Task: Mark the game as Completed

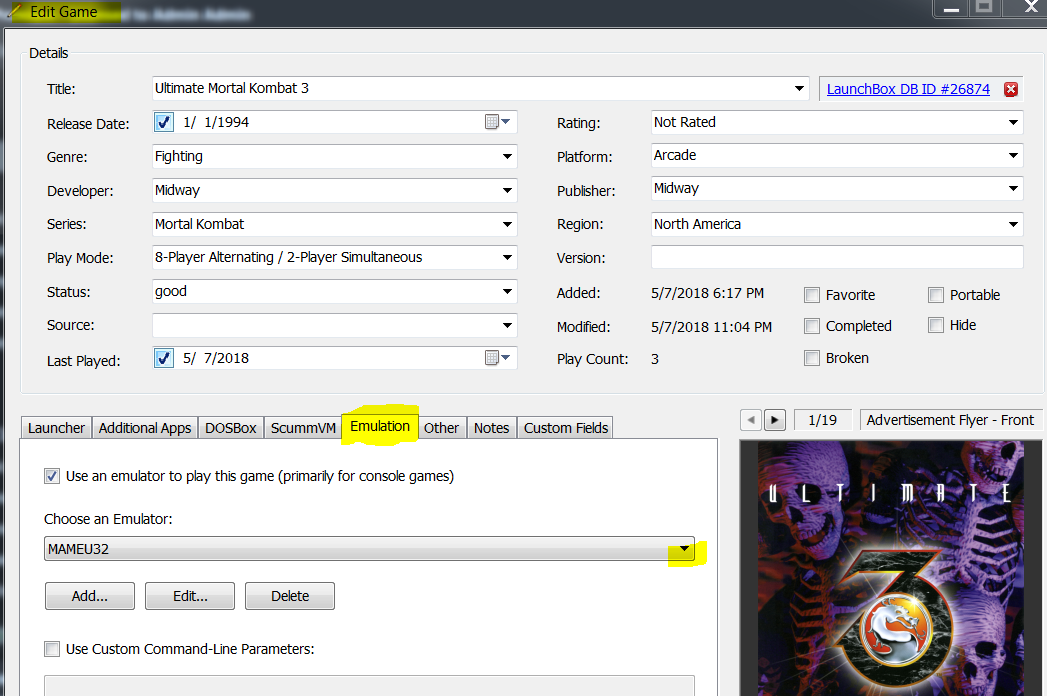Action: pyautogui.click(x=812, y=326)
